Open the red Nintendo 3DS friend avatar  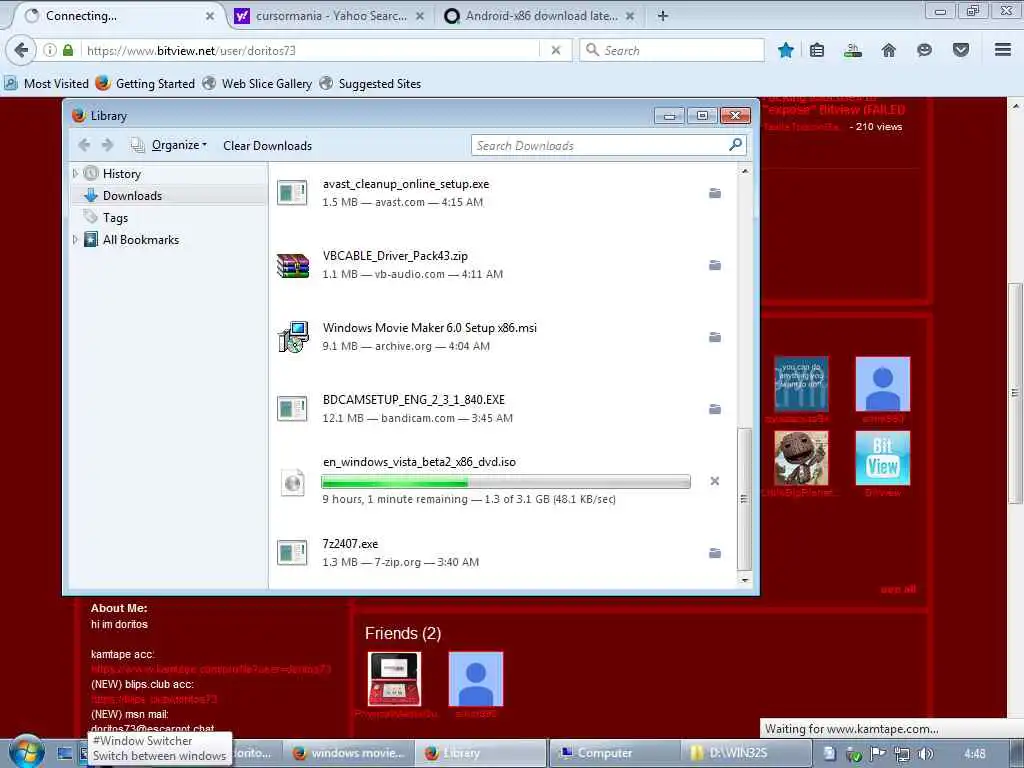(394, 679)
